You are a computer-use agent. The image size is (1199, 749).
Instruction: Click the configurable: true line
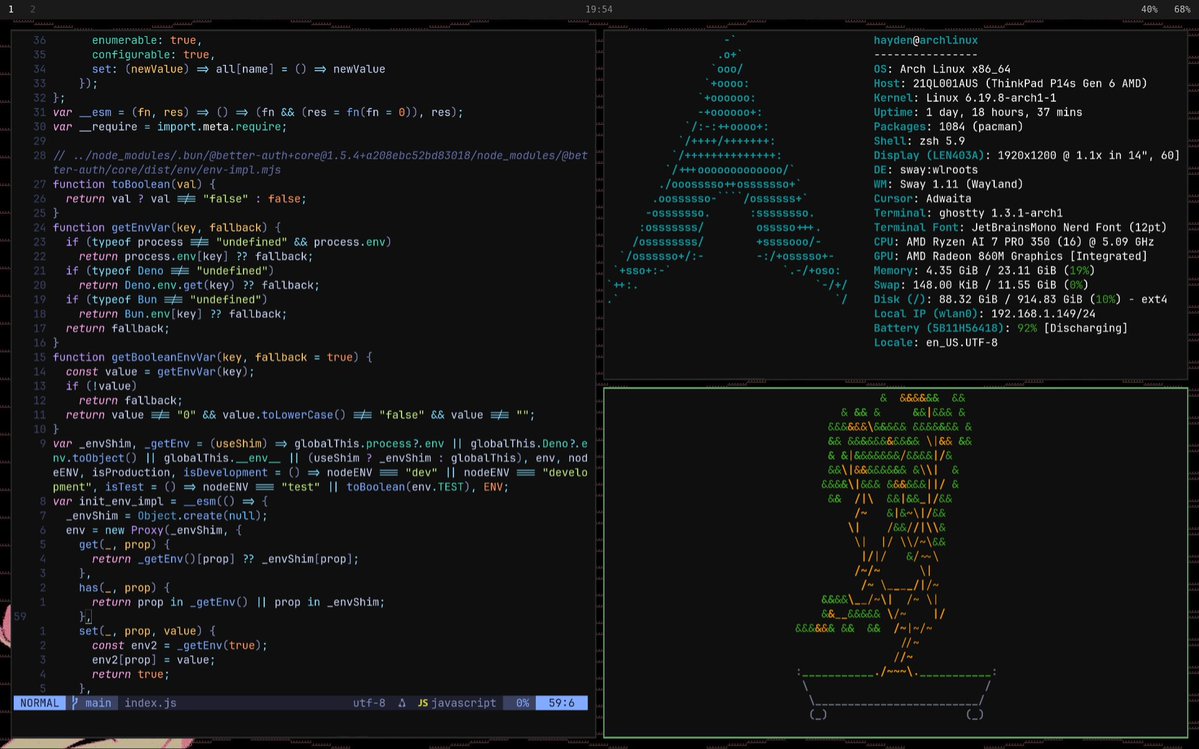[x=154, y=55]
